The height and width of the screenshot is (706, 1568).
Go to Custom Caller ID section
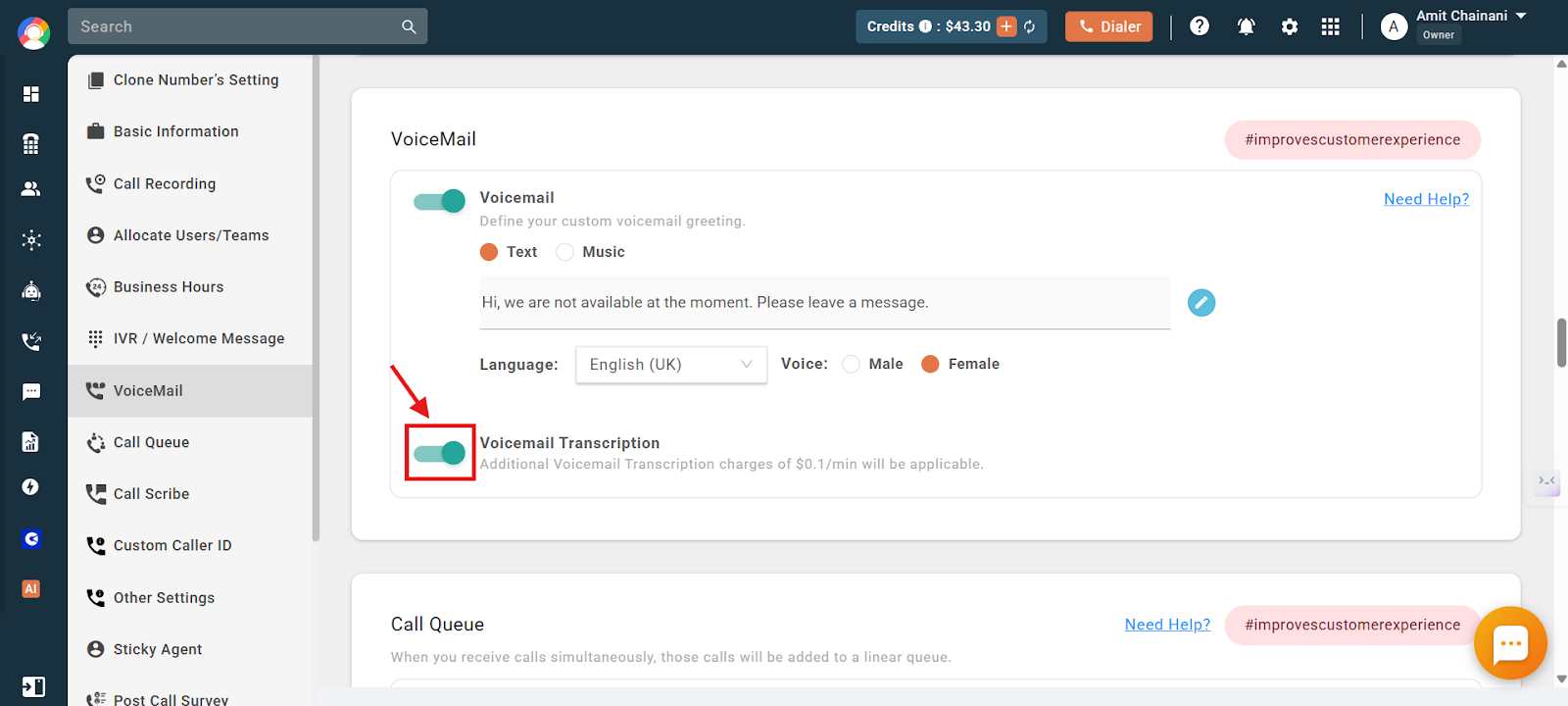point(190,545)
